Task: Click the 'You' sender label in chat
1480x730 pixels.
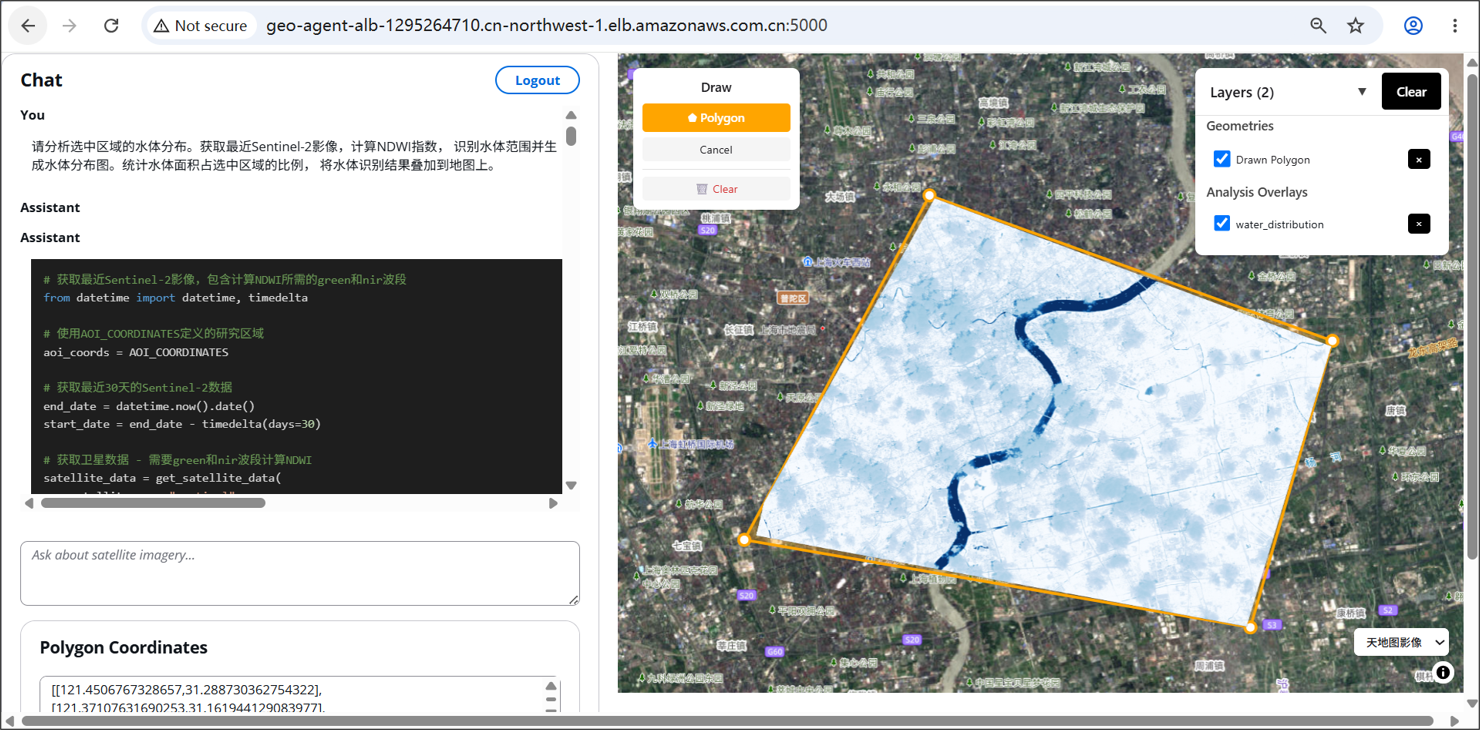Action: tap(32, 115)
